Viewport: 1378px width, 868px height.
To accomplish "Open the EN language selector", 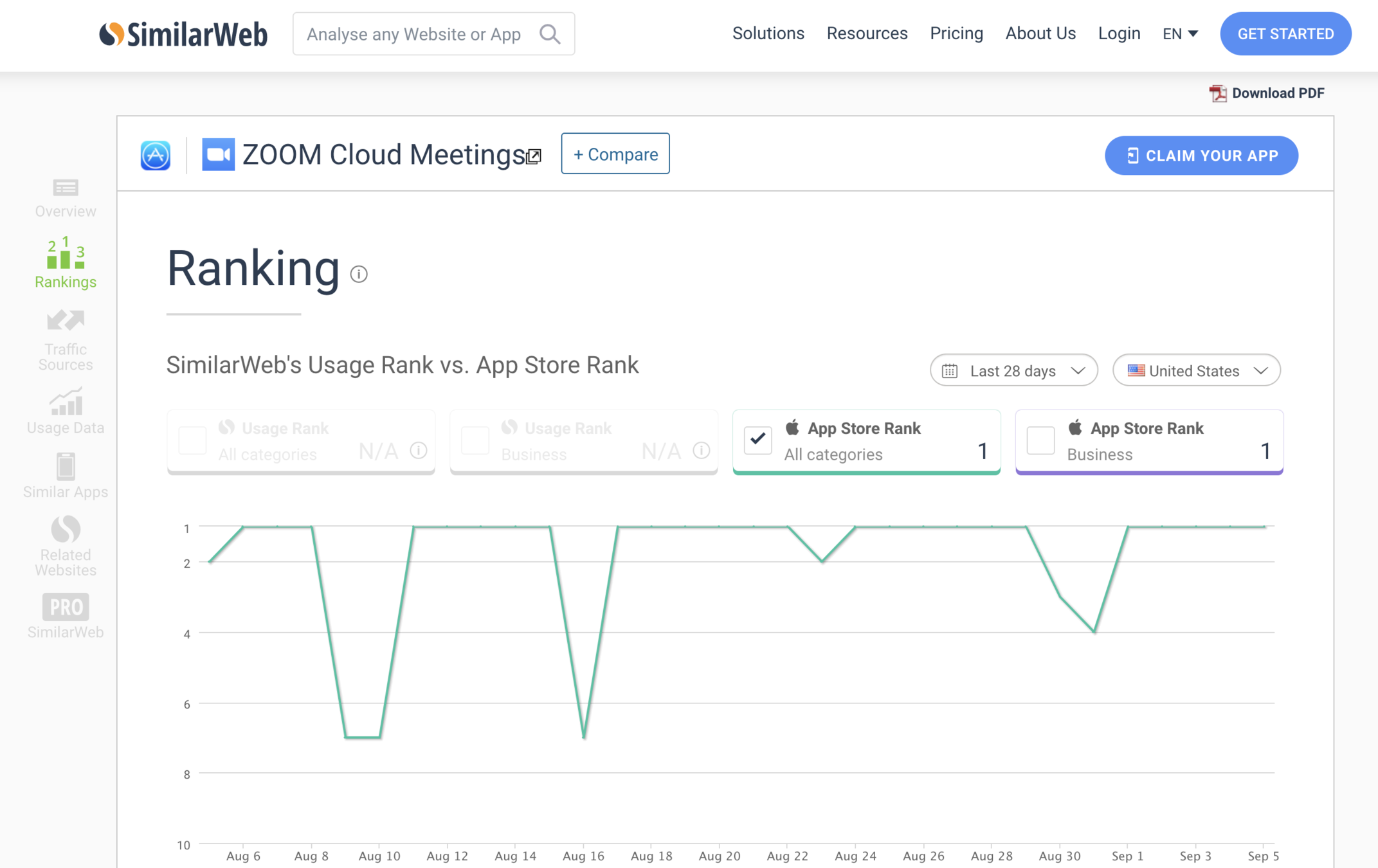I will point(1180,34).
